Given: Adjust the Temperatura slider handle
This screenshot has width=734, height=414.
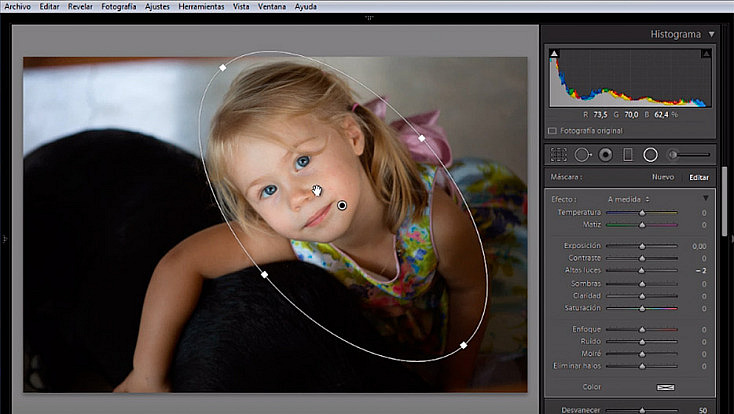Looking at the screenshot, I should [642, 213].
